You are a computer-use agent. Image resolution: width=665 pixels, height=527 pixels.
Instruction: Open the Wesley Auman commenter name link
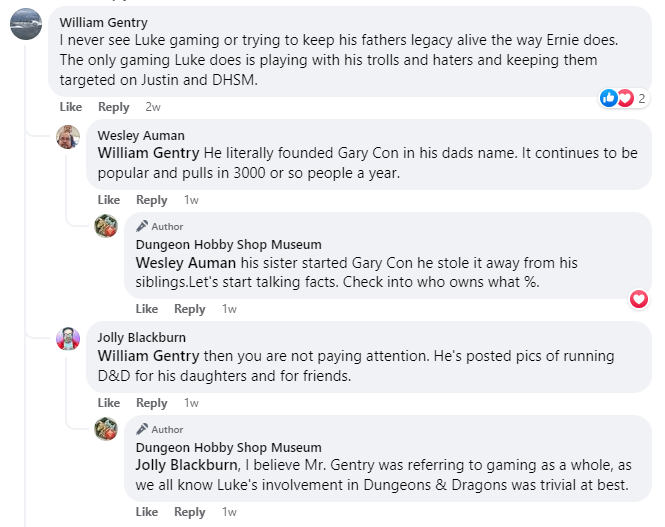[x=141, y=135]
